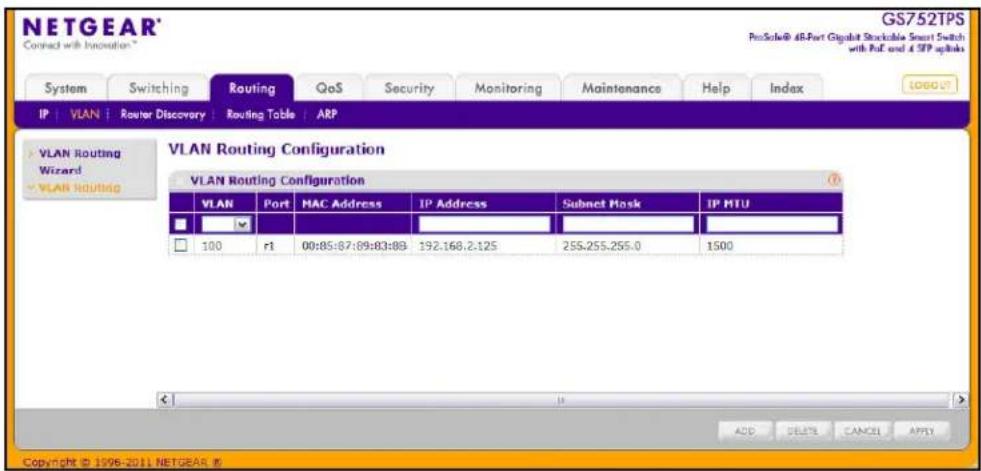The width and height of the screenshot is (981, 471).
Task: Click the APPLY button
Action: (920, 431)
